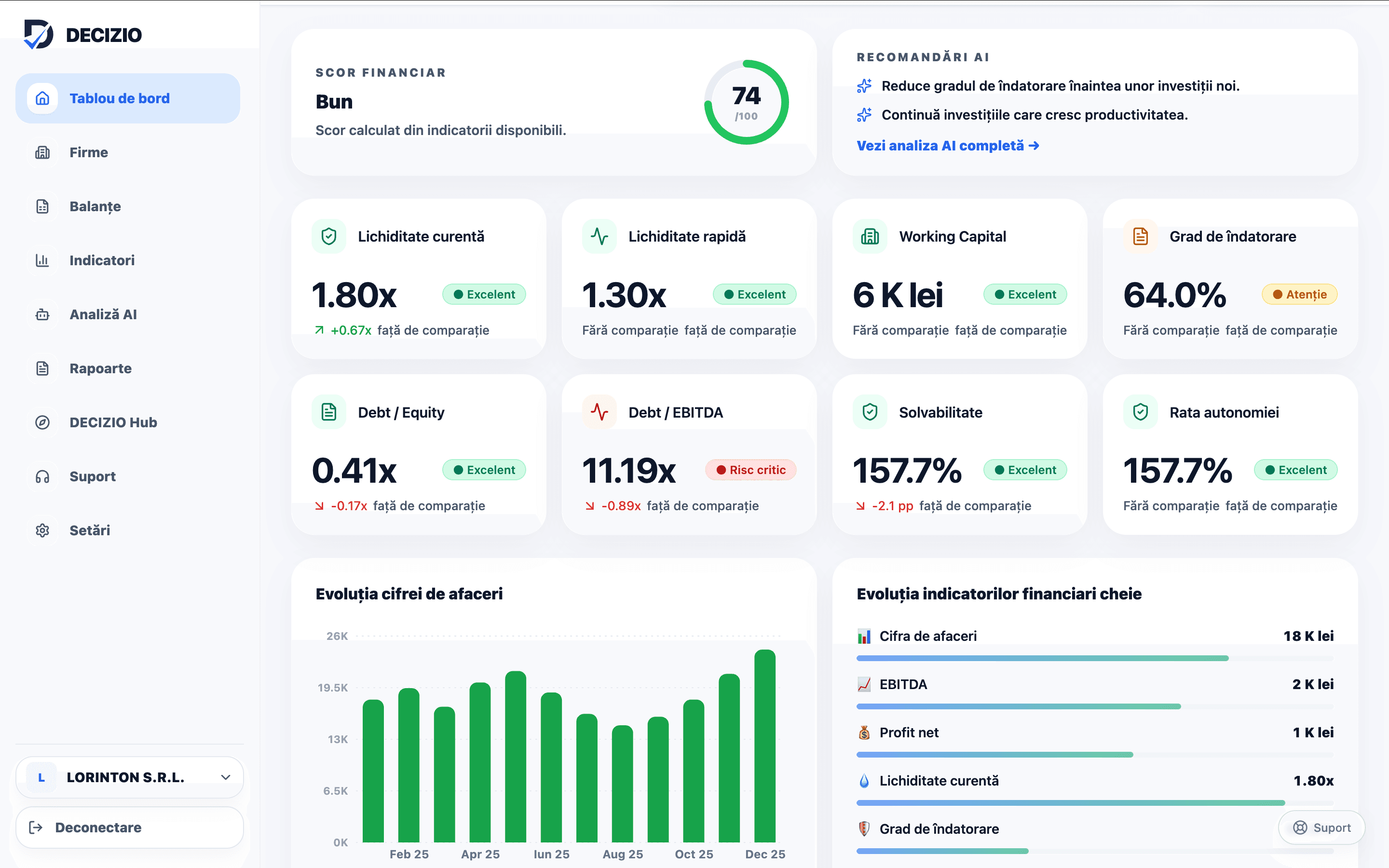Viewport: 1389px width, 868px height.
Task: Click the '18 K lei' Cifra de afaceri value
Action: [1308, 636]
